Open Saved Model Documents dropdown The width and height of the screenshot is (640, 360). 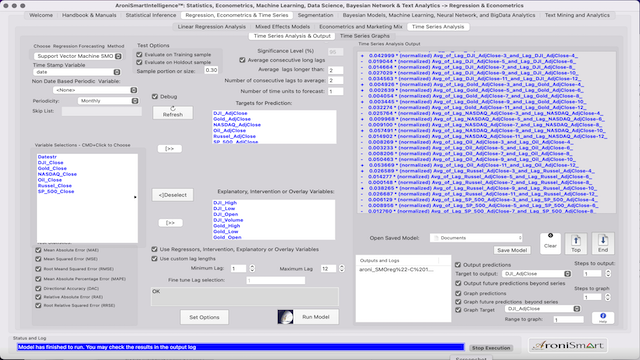pyautogui.click(x=476, y=238)
